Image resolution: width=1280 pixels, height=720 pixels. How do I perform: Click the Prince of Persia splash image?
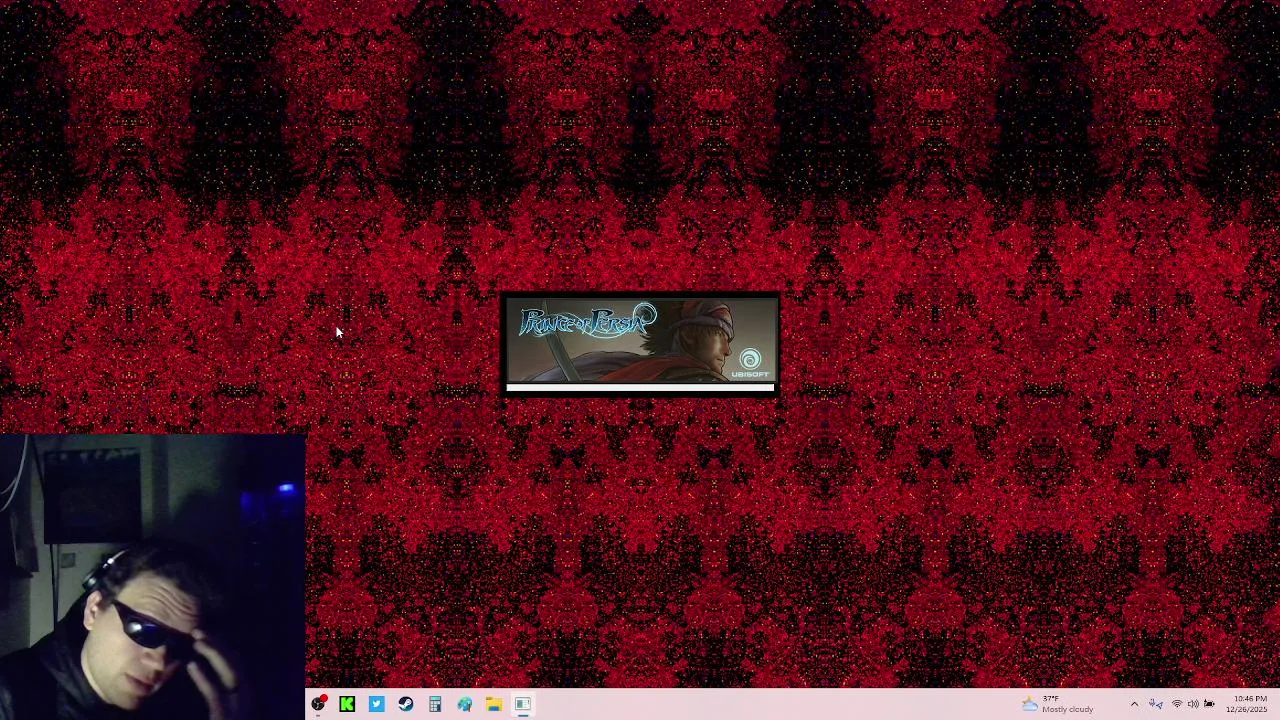[640, 341]
